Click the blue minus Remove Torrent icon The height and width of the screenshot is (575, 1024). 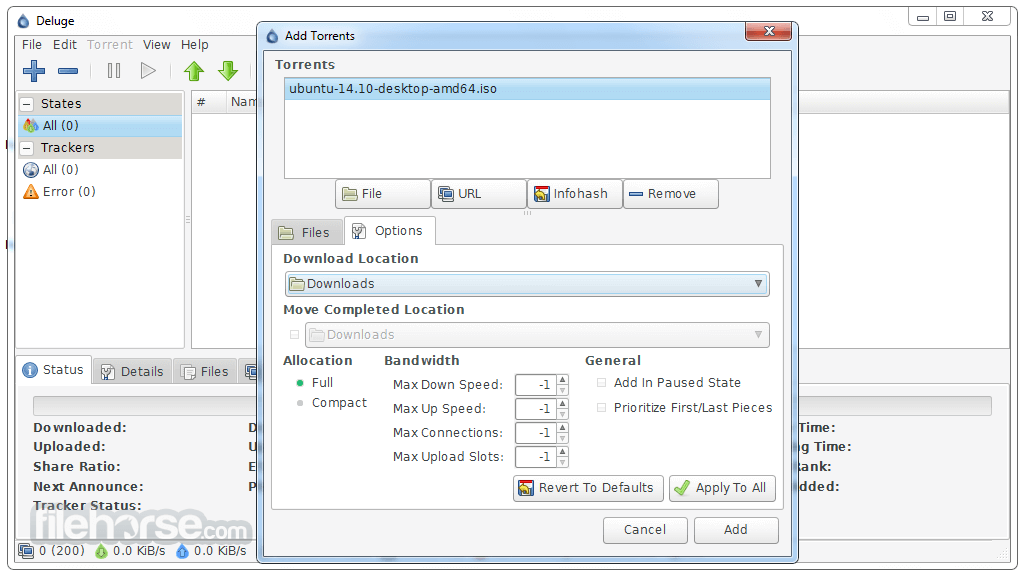click(68, 71)
